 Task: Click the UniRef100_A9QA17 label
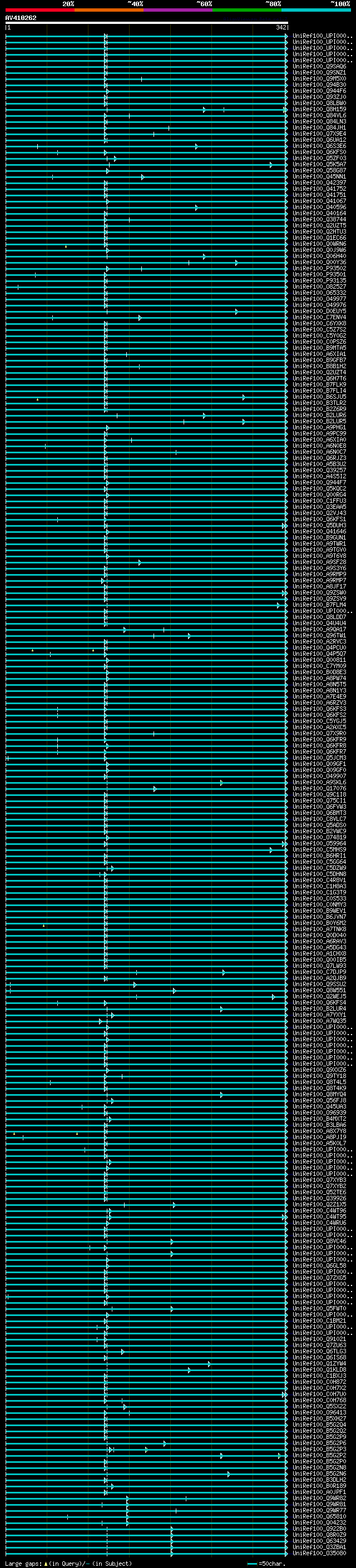[319, 630]
